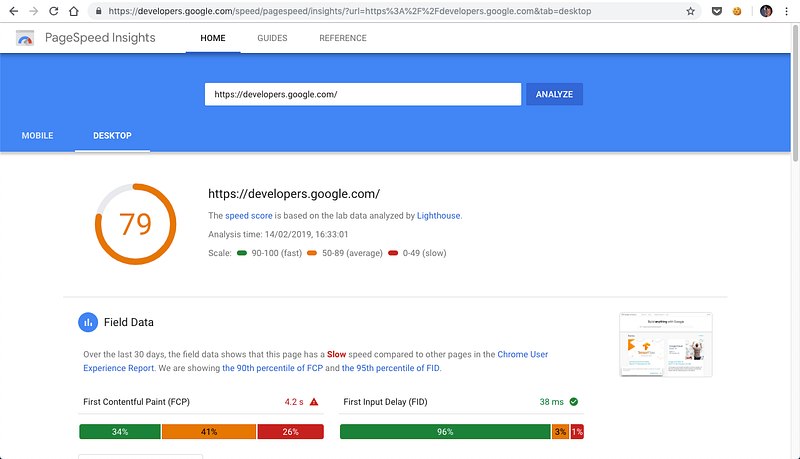Click the PageSpeed Insights logo
This screenshot has width=800, height=459.
point(25,38)
